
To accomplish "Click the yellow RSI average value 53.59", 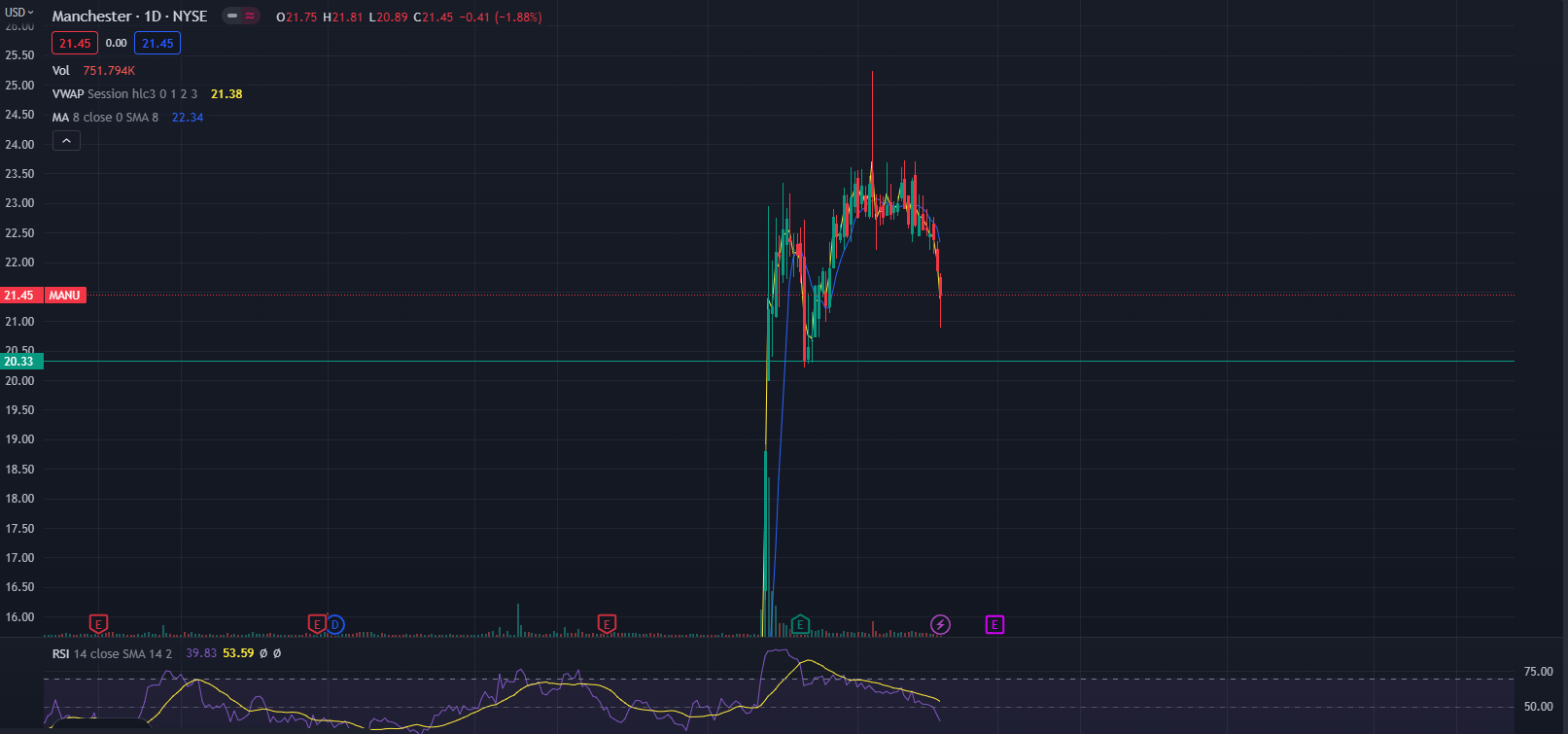I will pos(238,653).
